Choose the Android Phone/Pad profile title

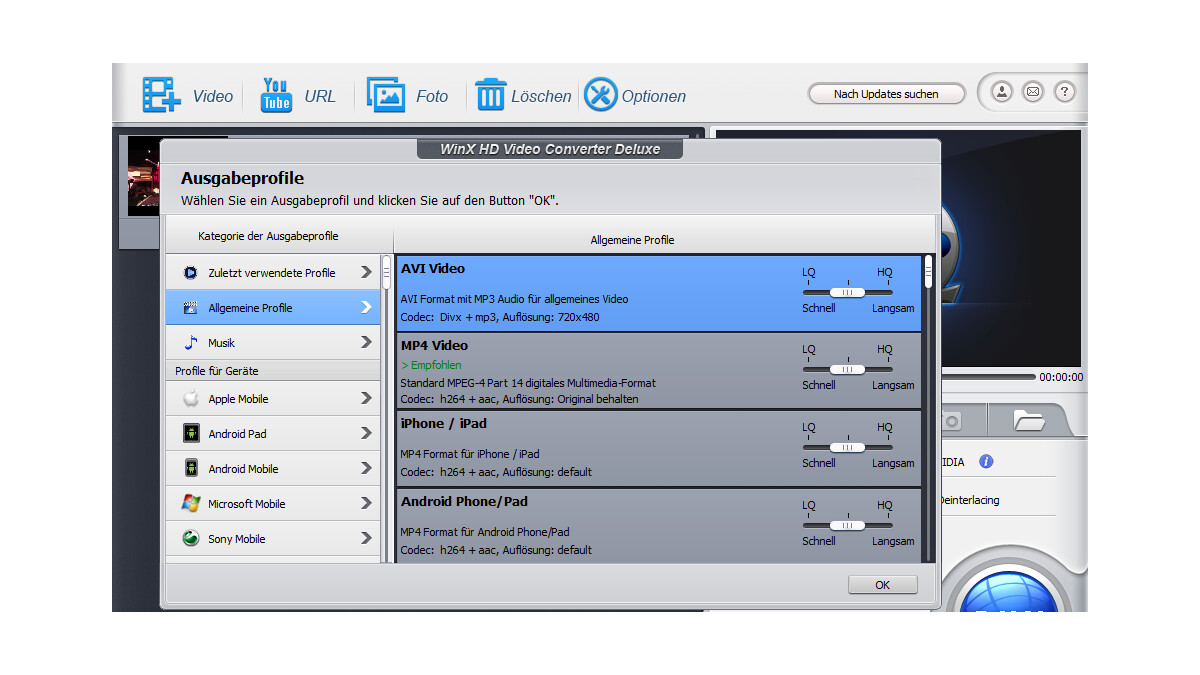pos(464,501)
